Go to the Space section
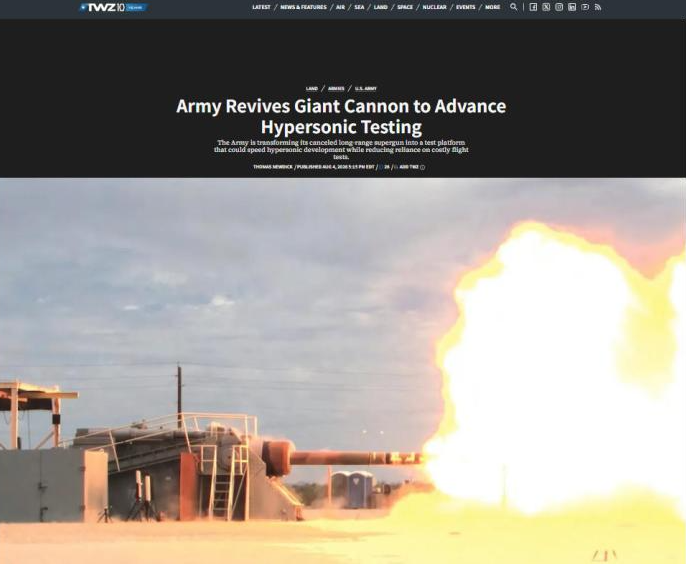Image resolution: width=686 pixels, height=565 pixels. (405, 7)
